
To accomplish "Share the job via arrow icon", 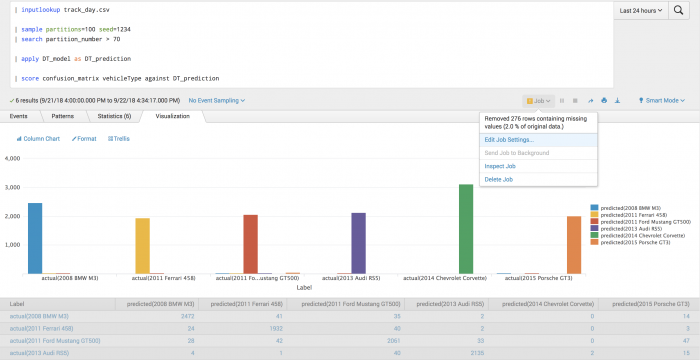I will [591, 101].
